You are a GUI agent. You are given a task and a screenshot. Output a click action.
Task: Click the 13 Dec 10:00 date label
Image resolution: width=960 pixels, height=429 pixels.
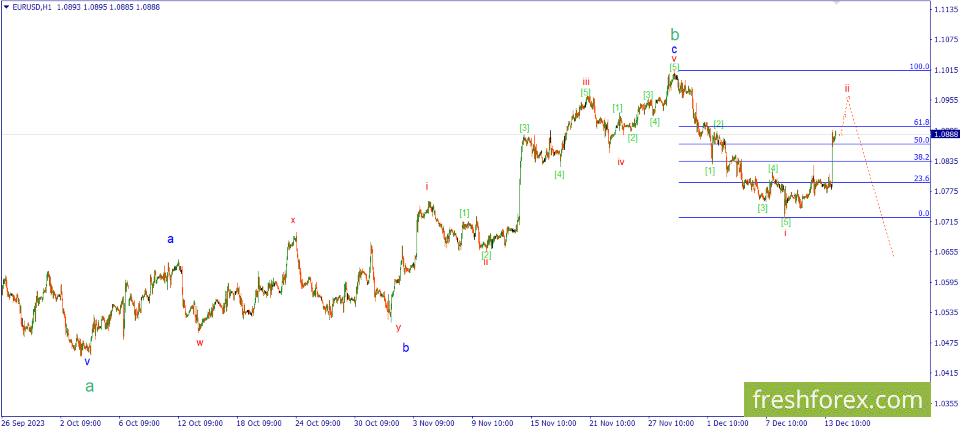pos(847,423)
